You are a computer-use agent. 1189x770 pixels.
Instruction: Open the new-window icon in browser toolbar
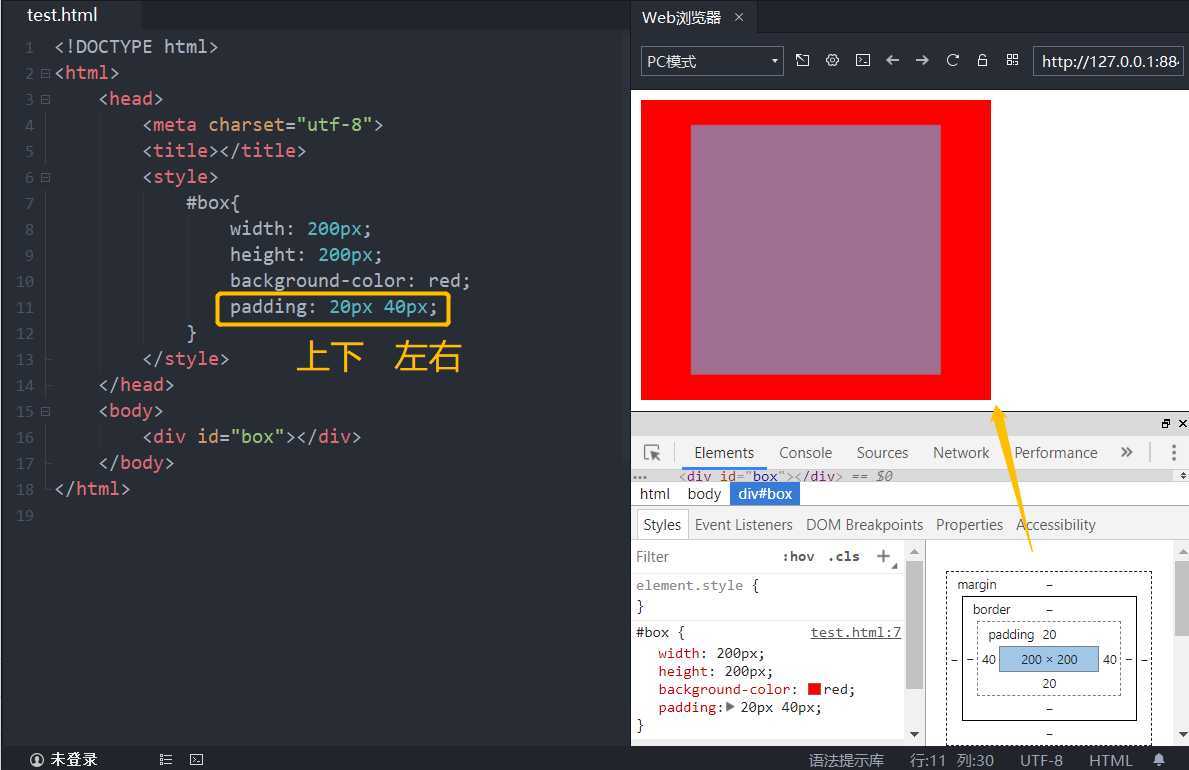point(802,60)
